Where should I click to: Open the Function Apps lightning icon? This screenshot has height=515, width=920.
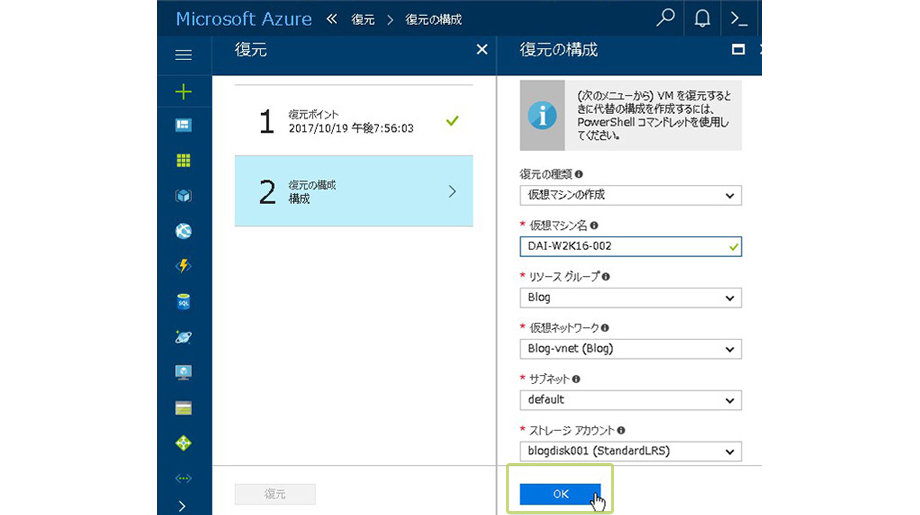pyautogui.click(x=183, y=266)
